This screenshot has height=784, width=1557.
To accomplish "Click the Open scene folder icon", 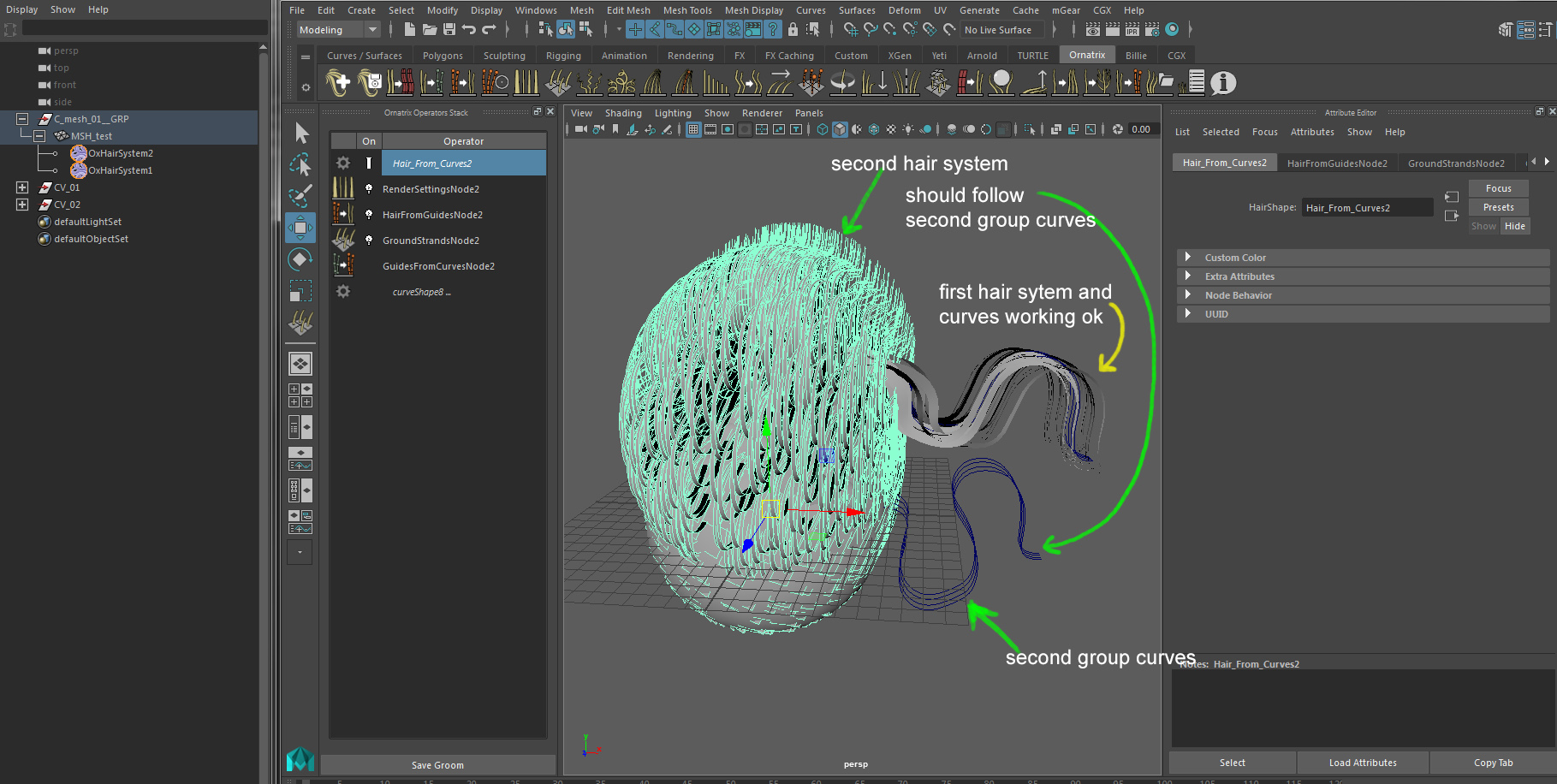I will click(x=430, y=30).
